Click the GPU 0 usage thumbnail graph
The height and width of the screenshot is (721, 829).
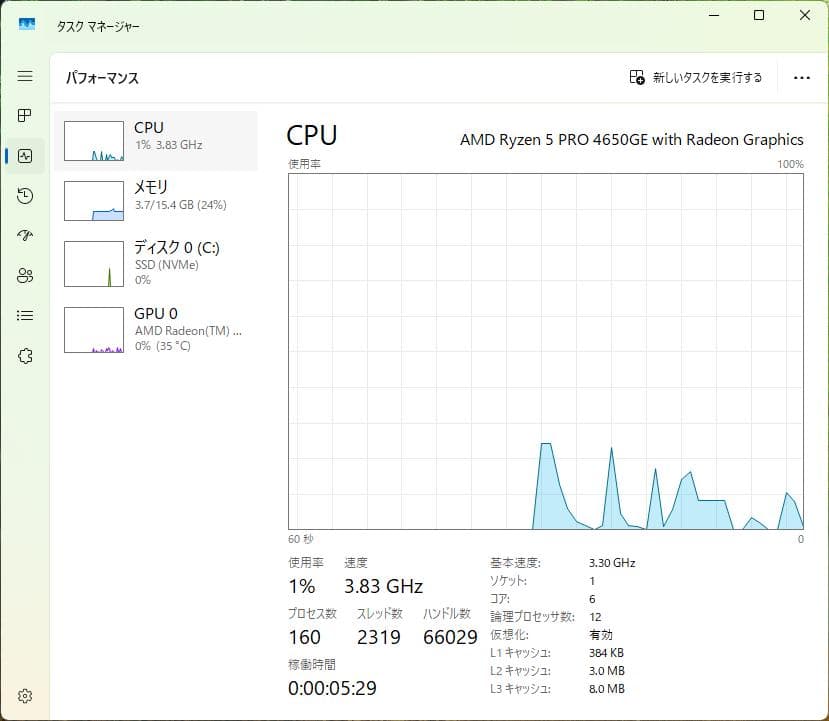pos(93,330)
